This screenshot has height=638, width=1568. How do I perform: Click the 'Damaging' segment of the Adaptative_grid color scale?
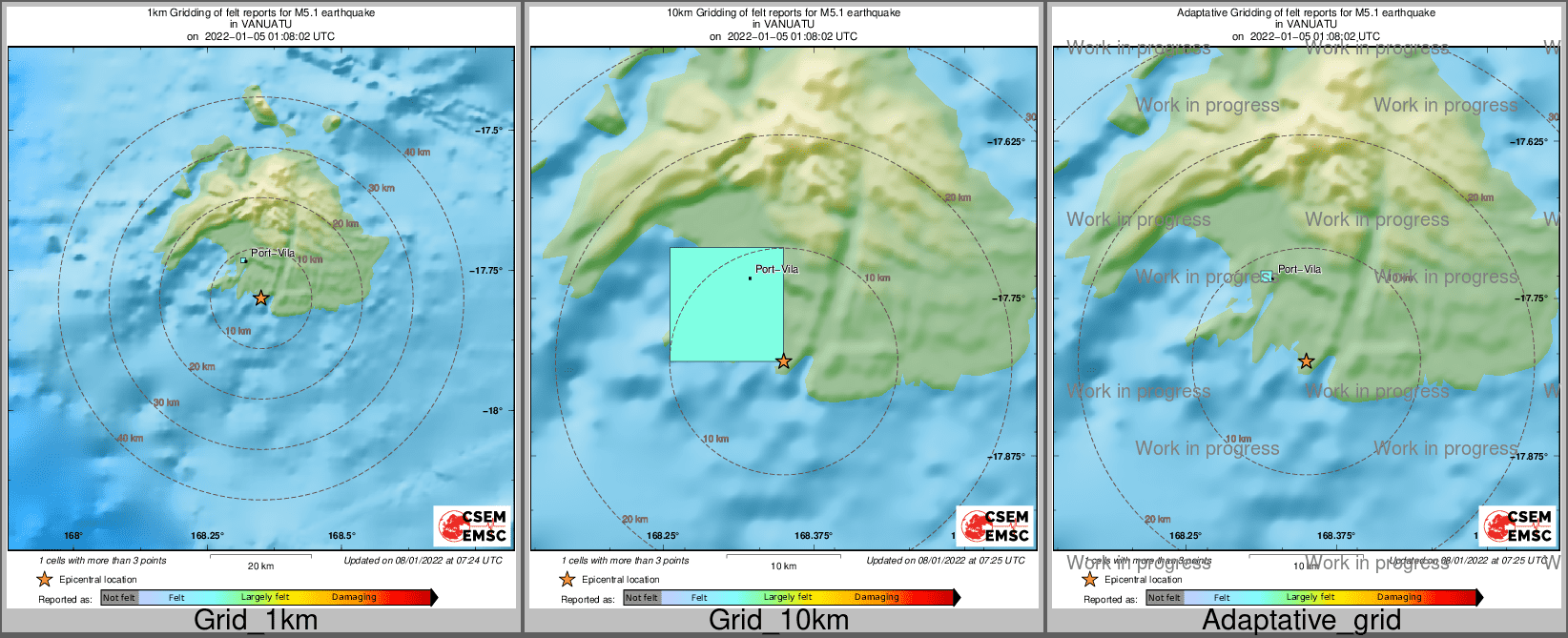pyautogui.click(x=1399, y=598)
